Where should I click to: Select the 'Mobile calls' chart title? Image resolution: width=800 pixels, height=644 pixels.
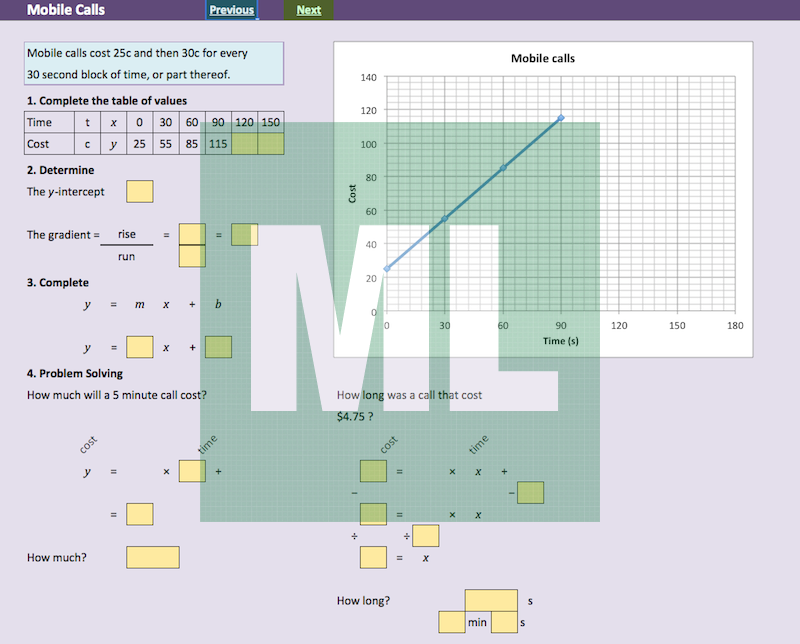[543, 58]
